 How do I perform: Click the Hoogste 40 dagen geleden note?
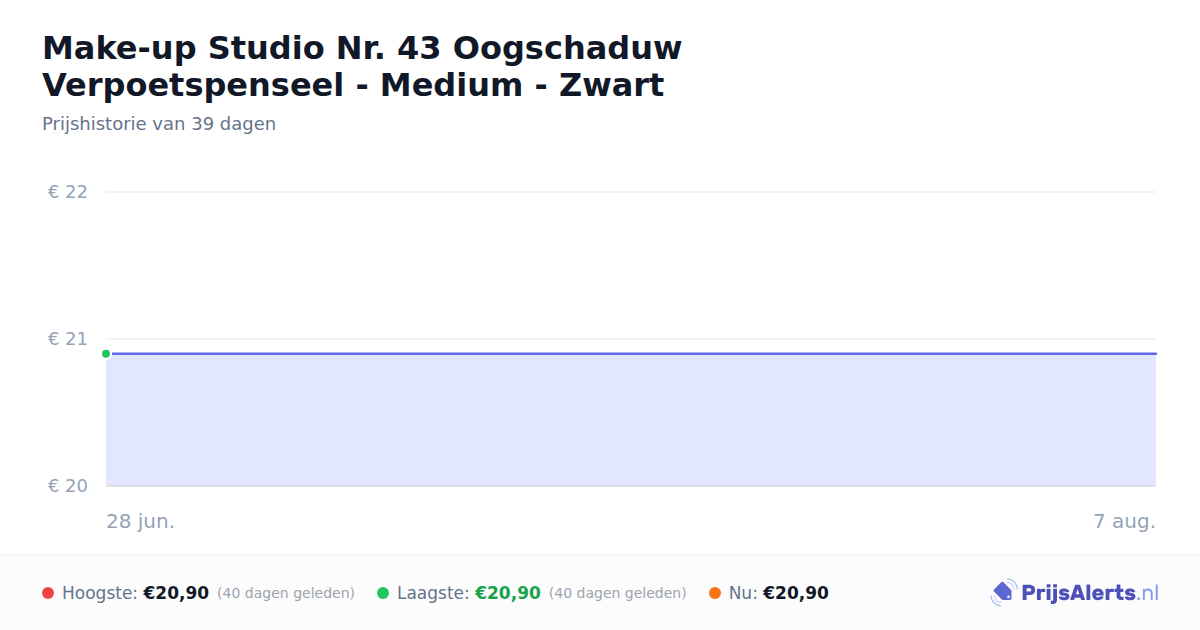click(x=286, y=593)
